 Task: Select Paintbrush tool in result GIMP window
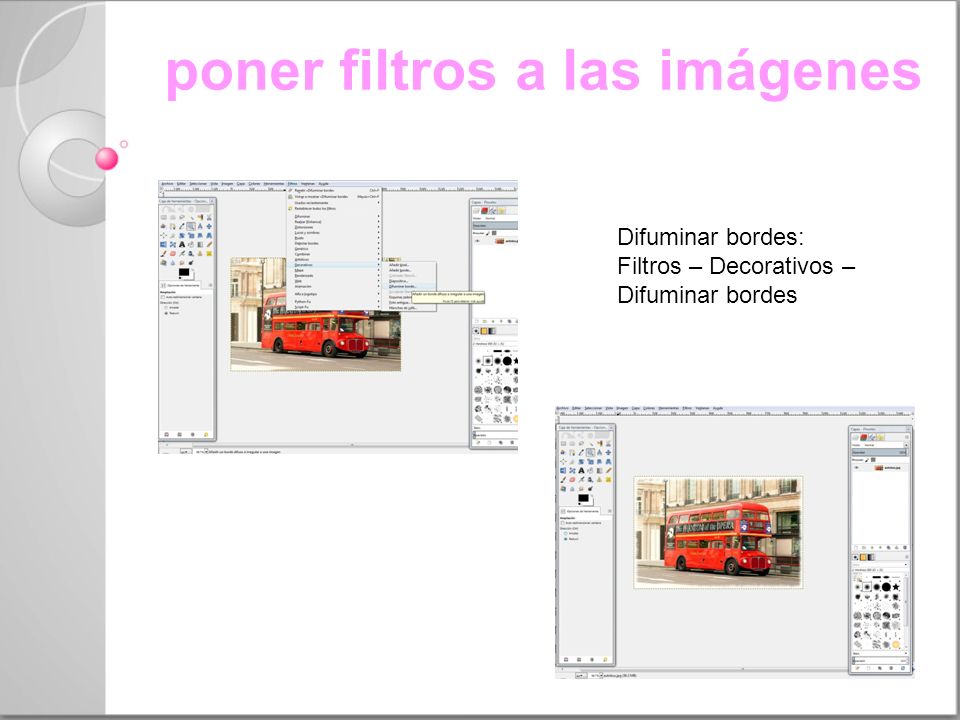[x=563, y=479]
